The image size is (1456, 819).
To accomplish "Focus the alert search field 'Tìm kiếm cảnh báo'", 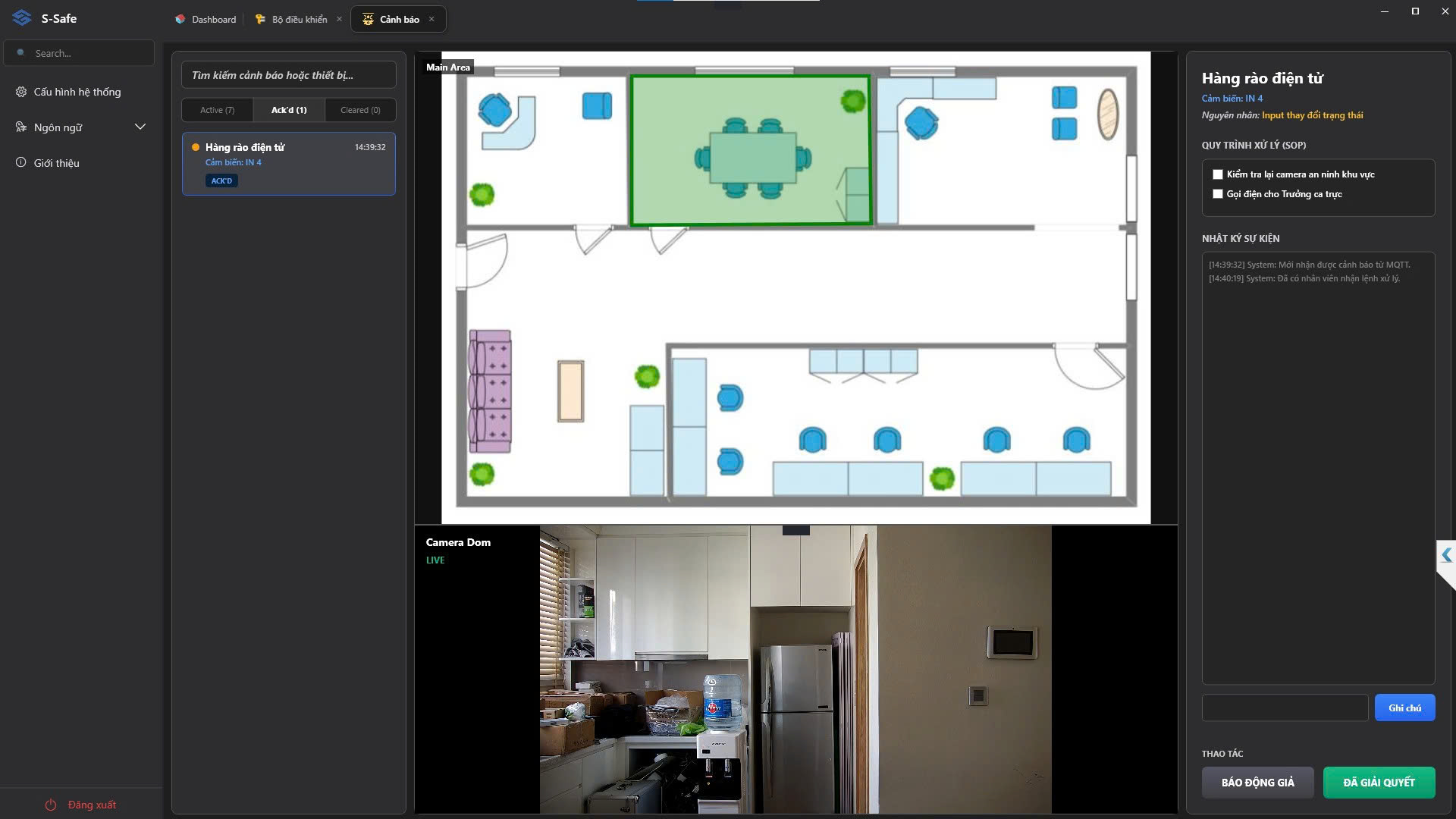I will point(288,75).
